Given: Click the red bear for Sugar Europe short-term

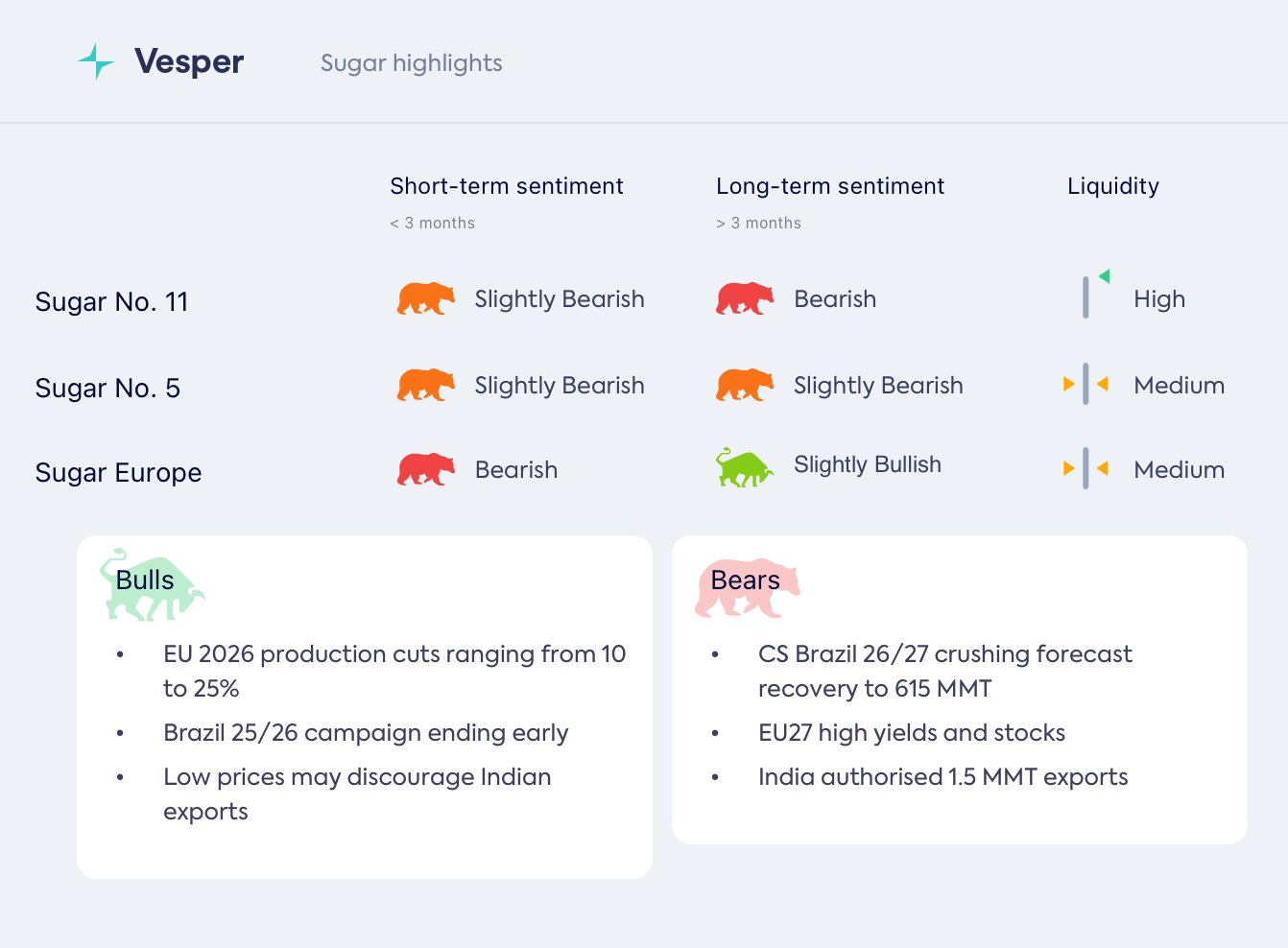Looking at the screenshot, I should point(425,469).
